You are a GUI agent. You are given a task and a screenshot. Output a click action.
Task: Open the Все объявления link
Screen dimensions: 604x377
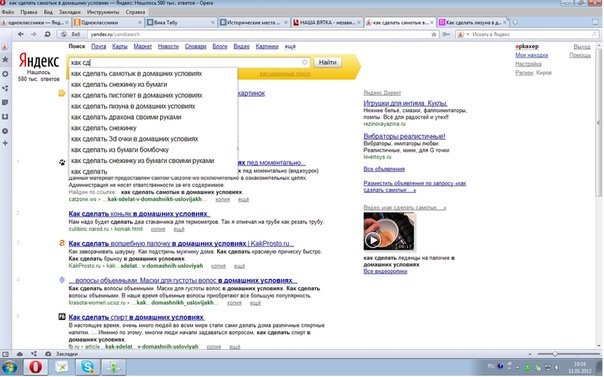(384, 169)
